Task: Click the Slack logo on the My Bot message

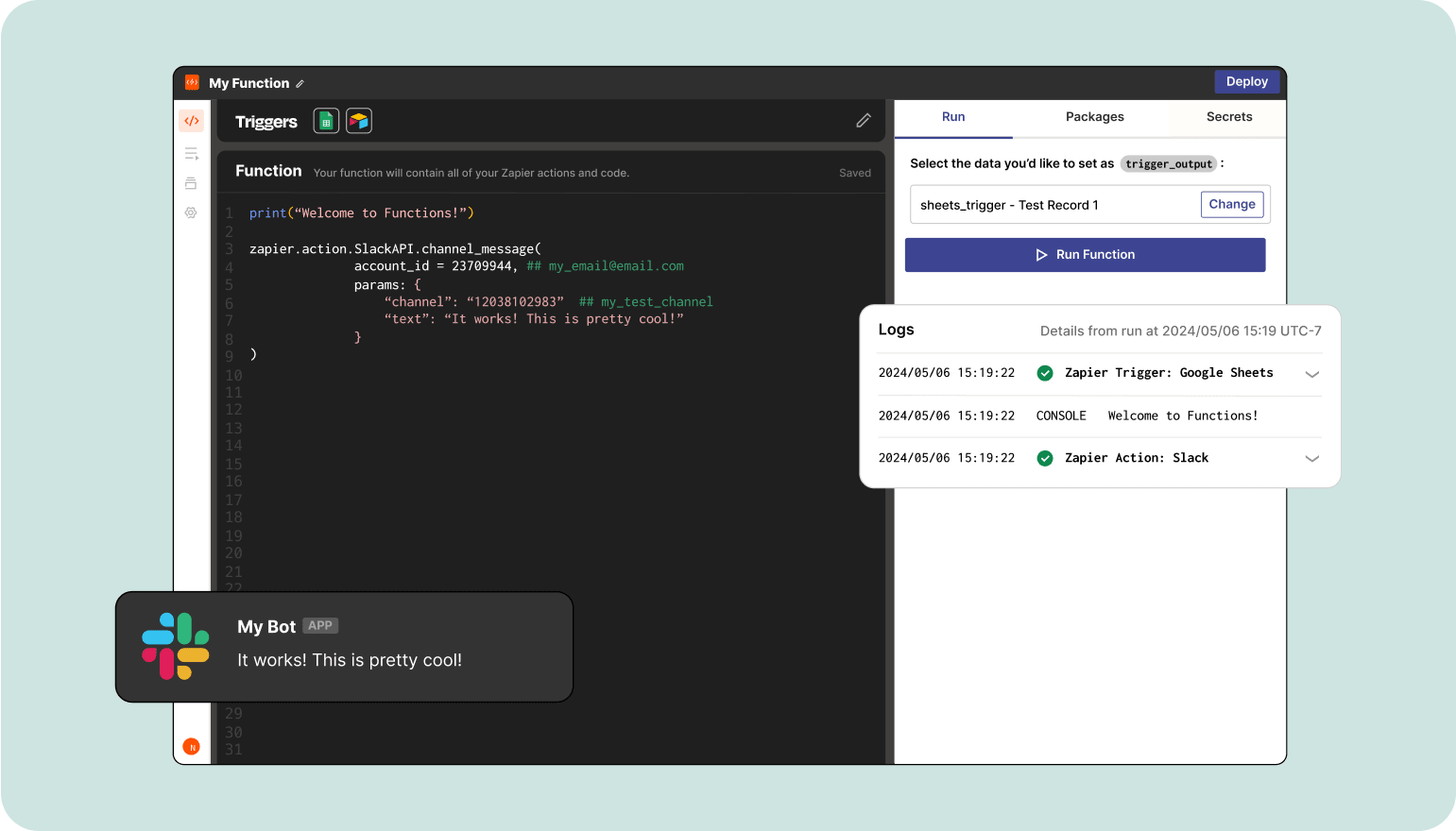Action: 175,647
